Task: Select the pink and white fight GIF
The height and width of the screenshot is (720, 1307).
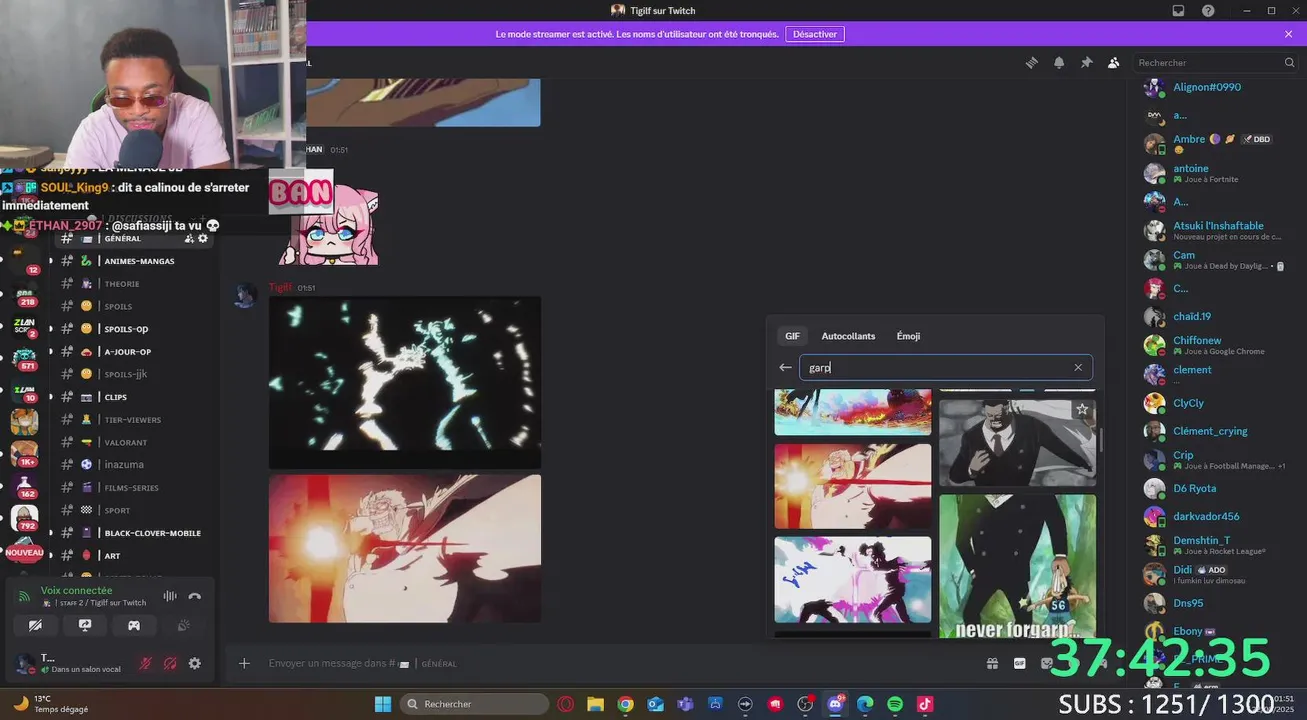Action: point(852,580)
